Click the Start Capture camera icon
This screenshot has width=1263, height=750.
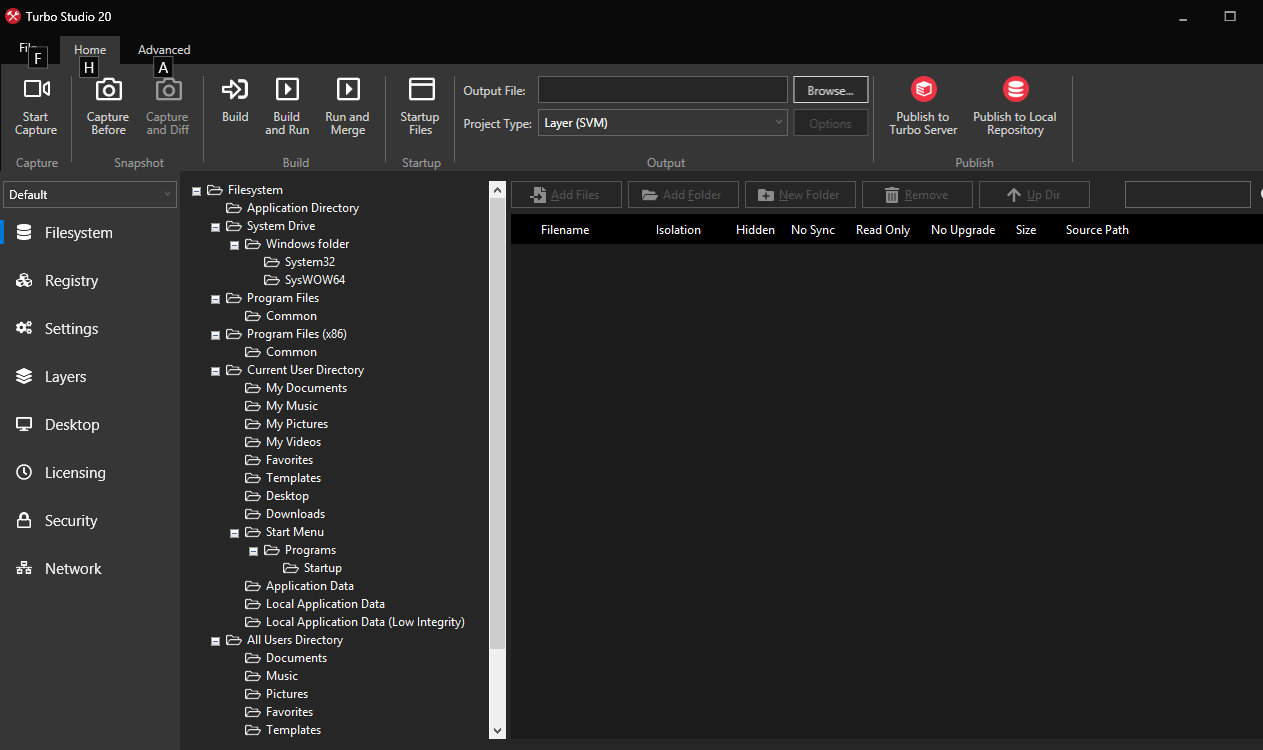(x=36, y=90)
